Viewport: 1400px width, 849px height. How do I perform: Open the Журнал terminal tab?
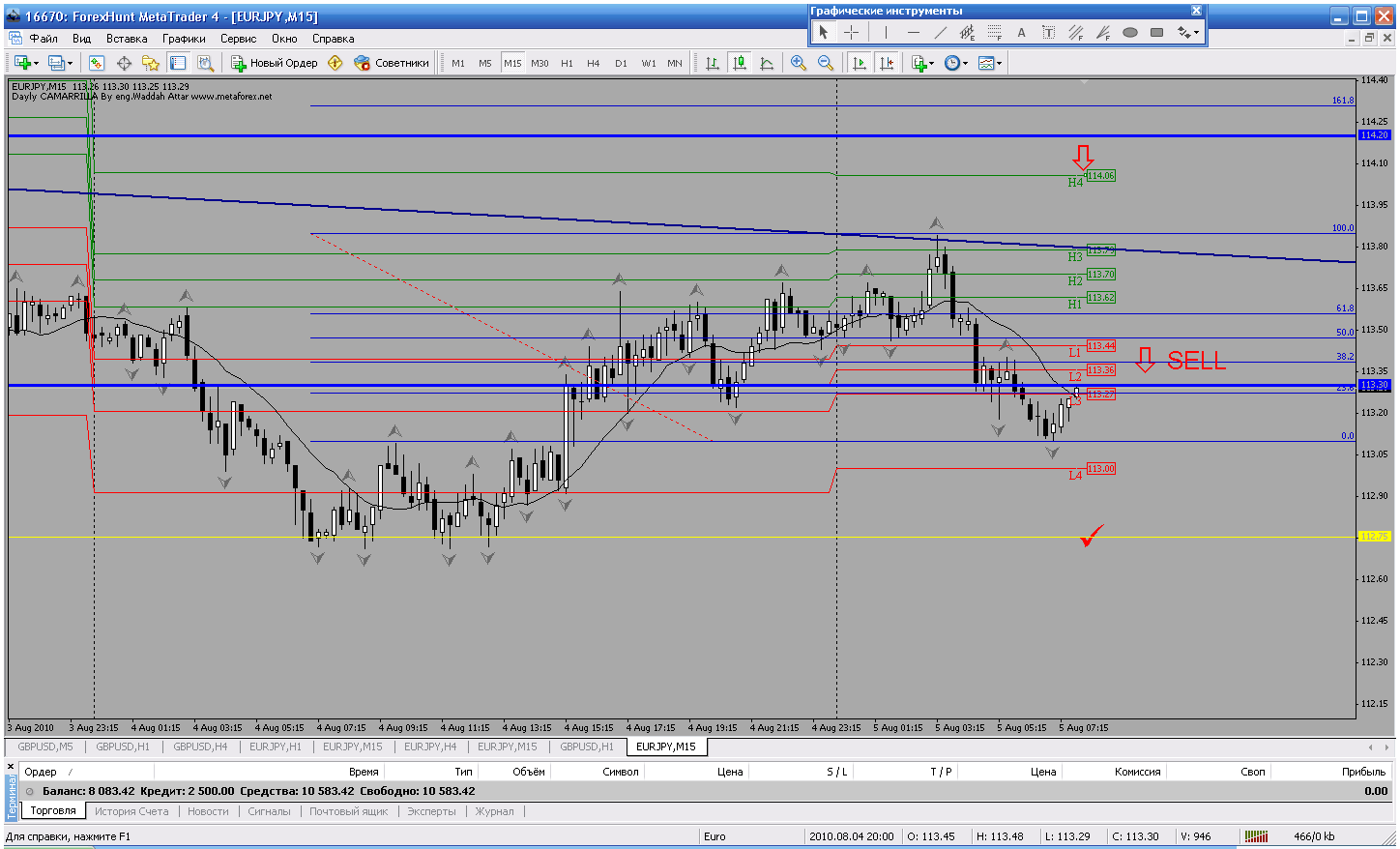[x=494, y=811]
